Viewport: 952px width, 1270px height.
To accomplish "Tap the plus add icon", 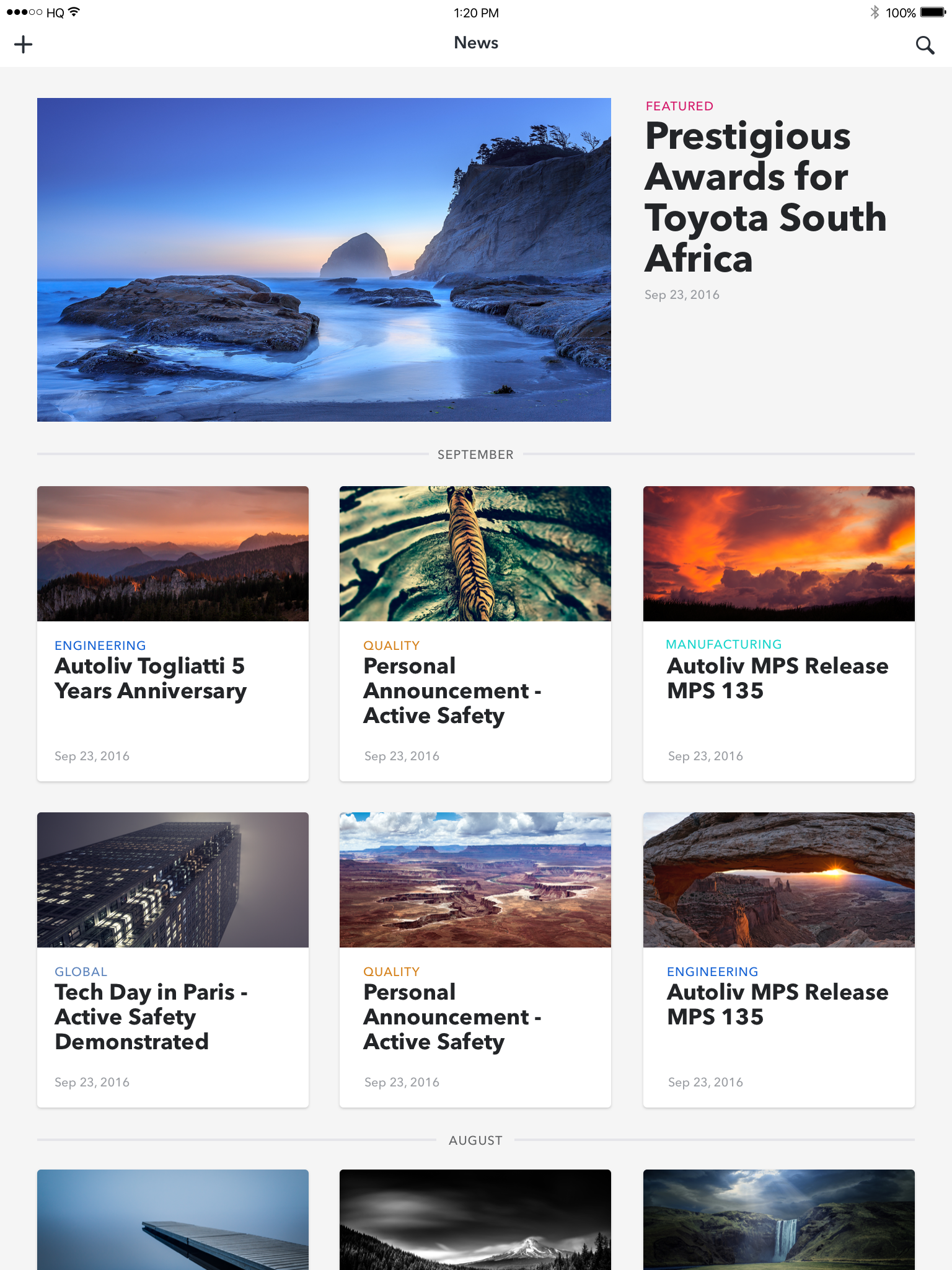I will [23, 44].
